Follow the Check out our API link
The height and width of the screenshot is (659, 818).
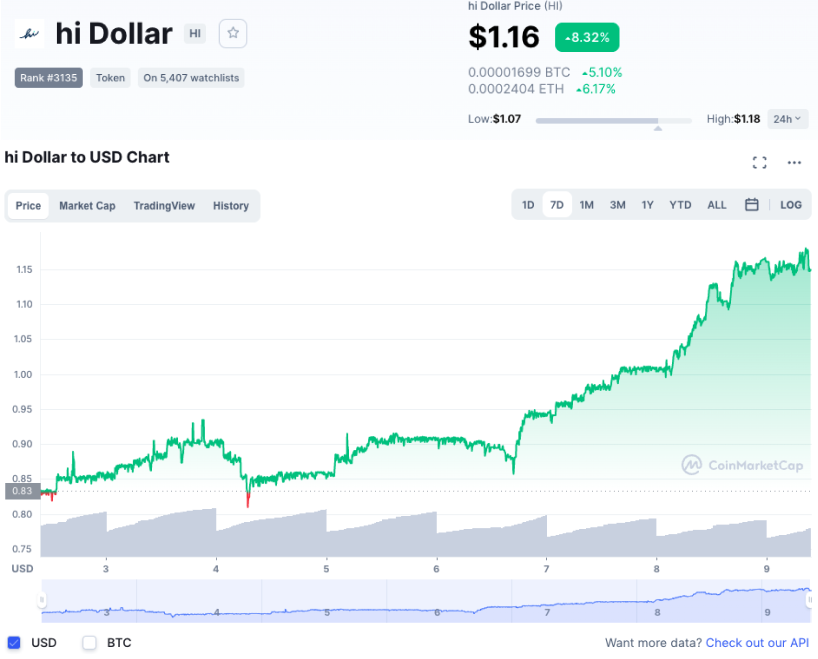[x=757, y=643]
